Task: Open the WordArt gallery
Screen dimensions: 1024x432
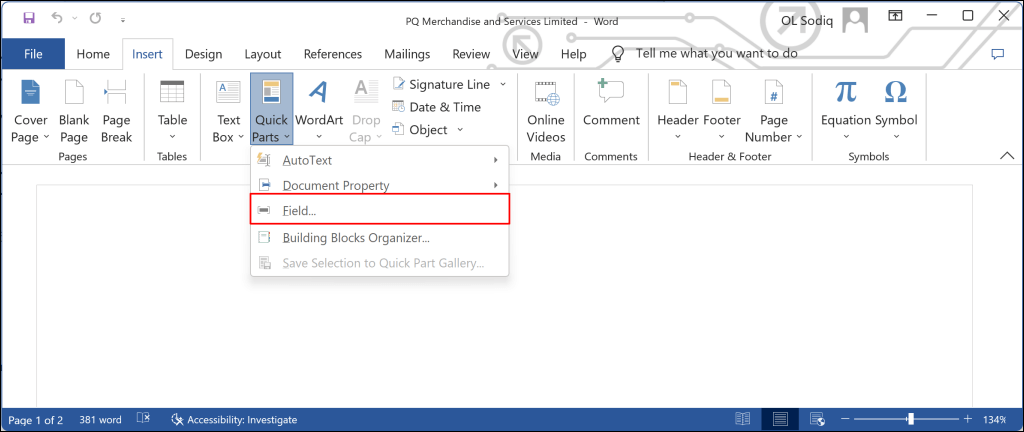Action: point(319,111)
